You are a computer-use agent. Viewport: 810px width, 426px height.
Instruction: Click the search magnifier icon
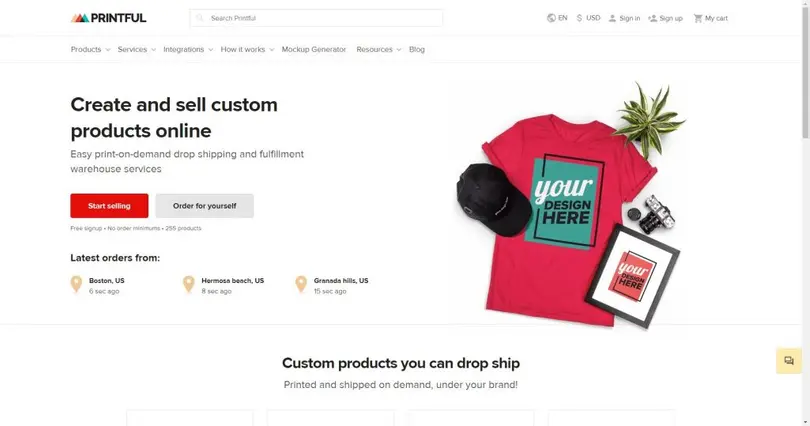point(200,18)
